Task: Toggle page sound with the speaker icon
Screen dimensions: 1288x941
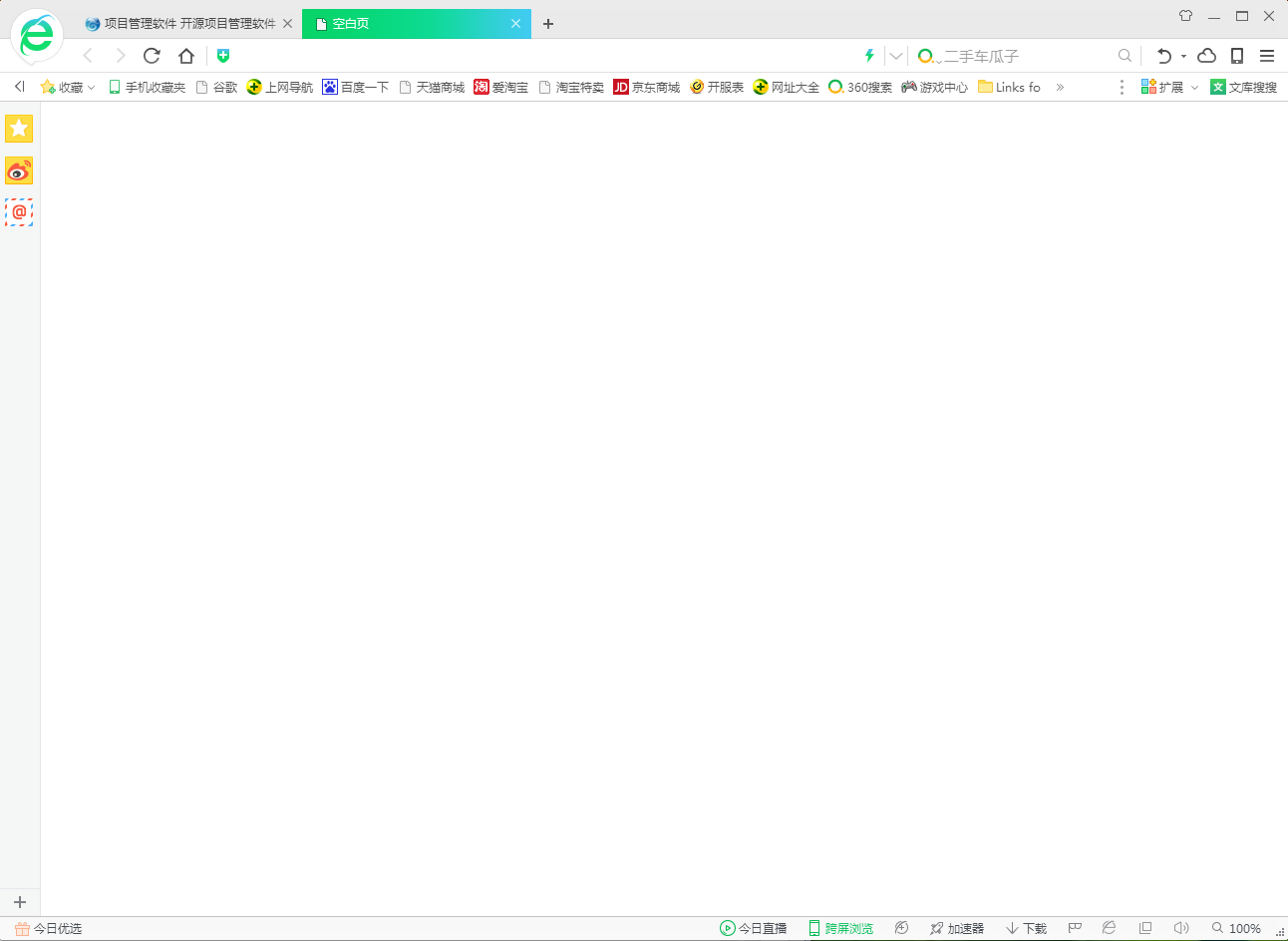Action: tap(1181, 928)
